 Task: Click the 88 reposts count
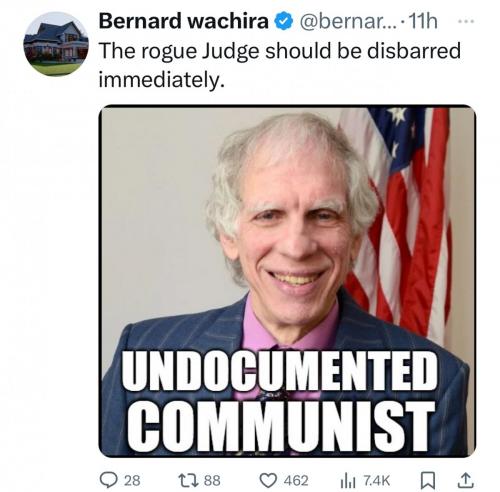click(212, 481)
